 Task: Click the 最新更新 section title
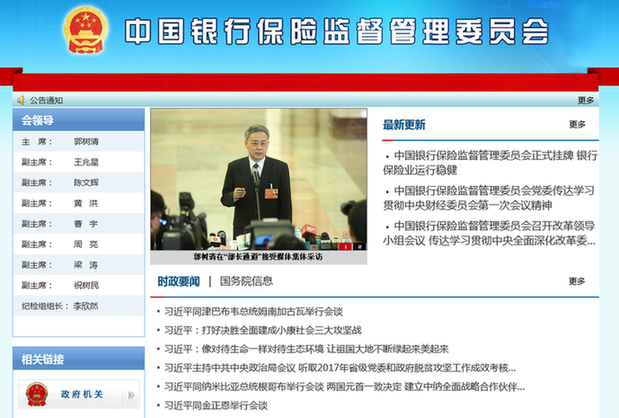pyautogui.click(x=404, y=125)
